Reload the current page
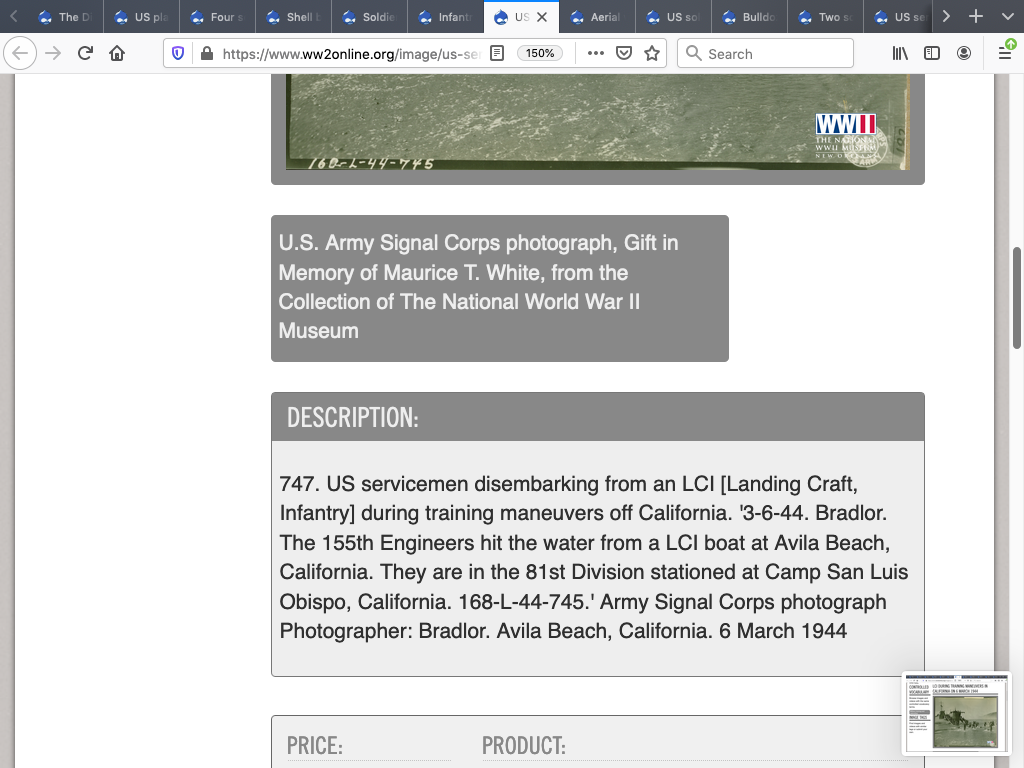Screen dimensions: 1024x768 click(x=85, y=54)
